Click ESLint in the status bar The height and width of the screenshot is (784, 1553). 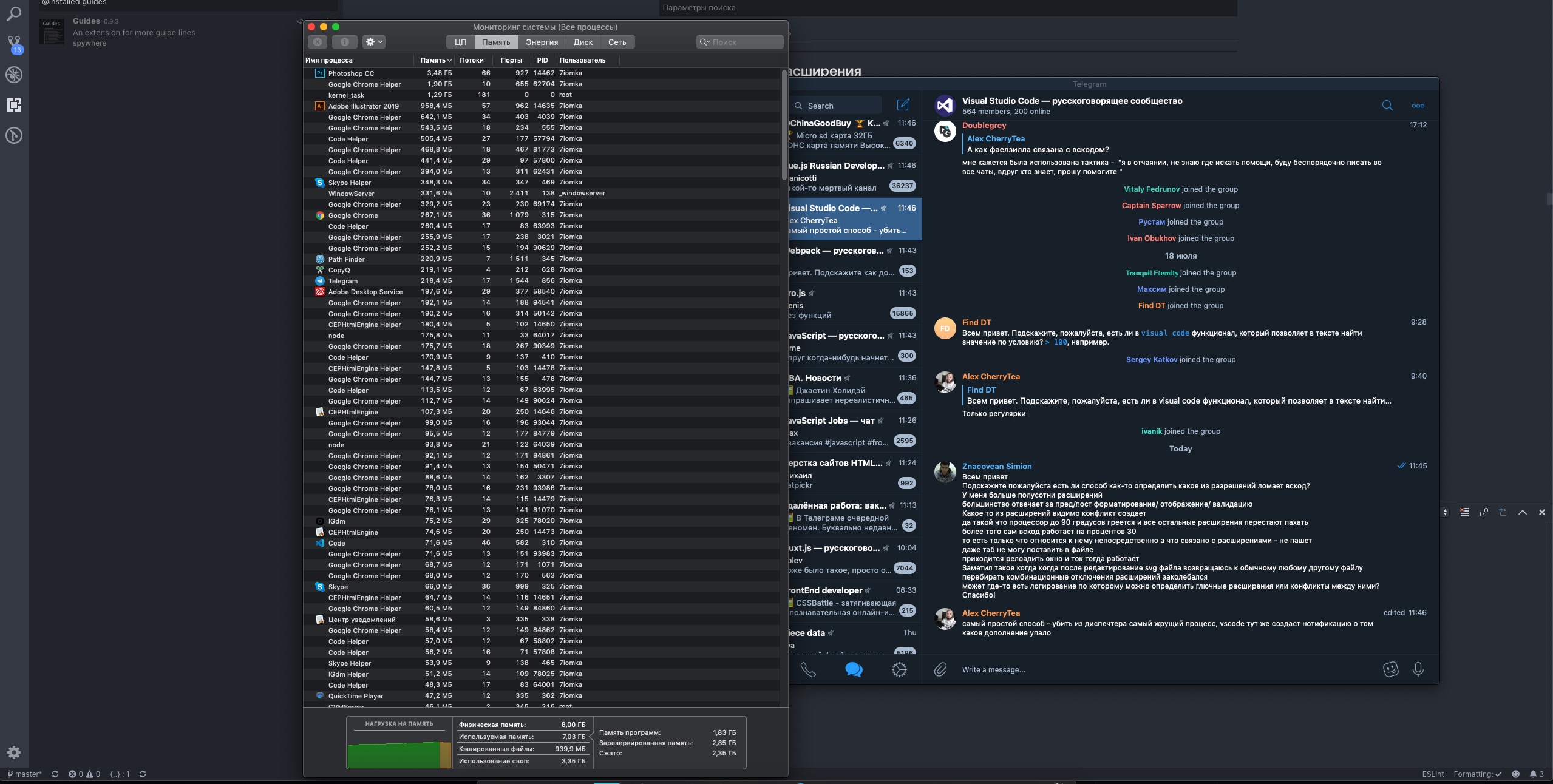click(x=1433, y=774)
